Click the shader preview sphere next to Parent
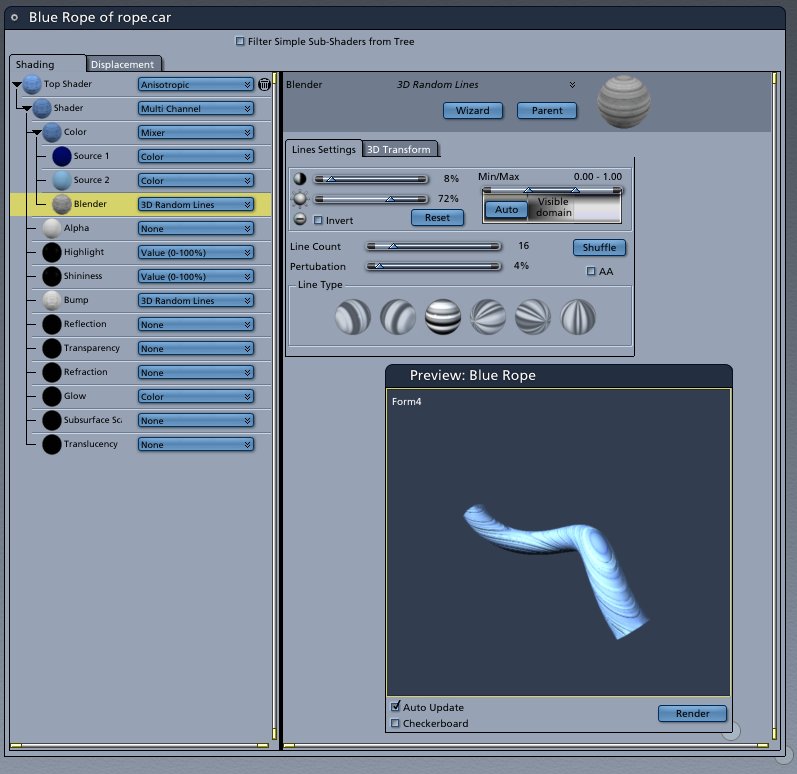Viewport: 797px width, 774px height. (x=623, y=103)
